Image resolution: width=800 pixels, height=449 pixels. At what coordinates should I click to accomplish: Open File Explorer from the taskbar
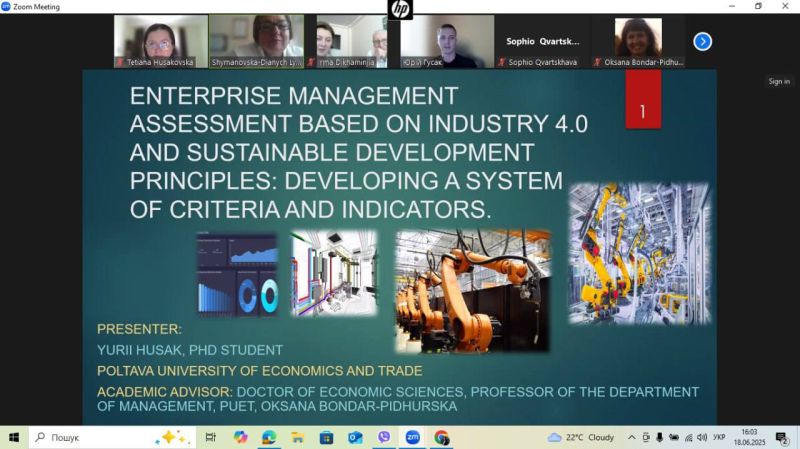click(x=298, y=437)
